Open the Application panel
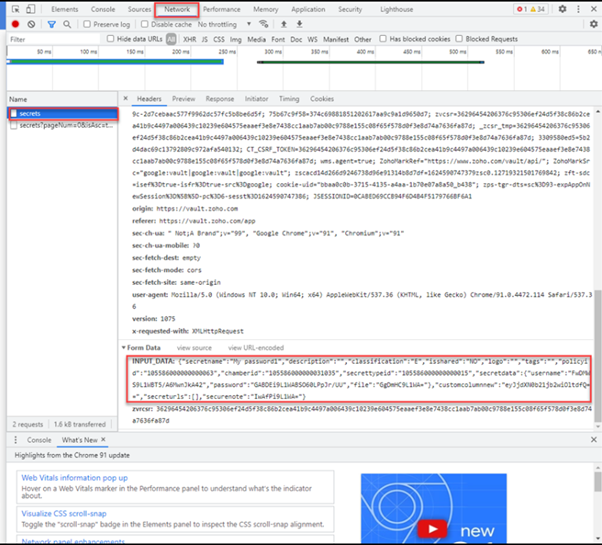The width and height of the screenshot is (602, 545). coord(308,9)
